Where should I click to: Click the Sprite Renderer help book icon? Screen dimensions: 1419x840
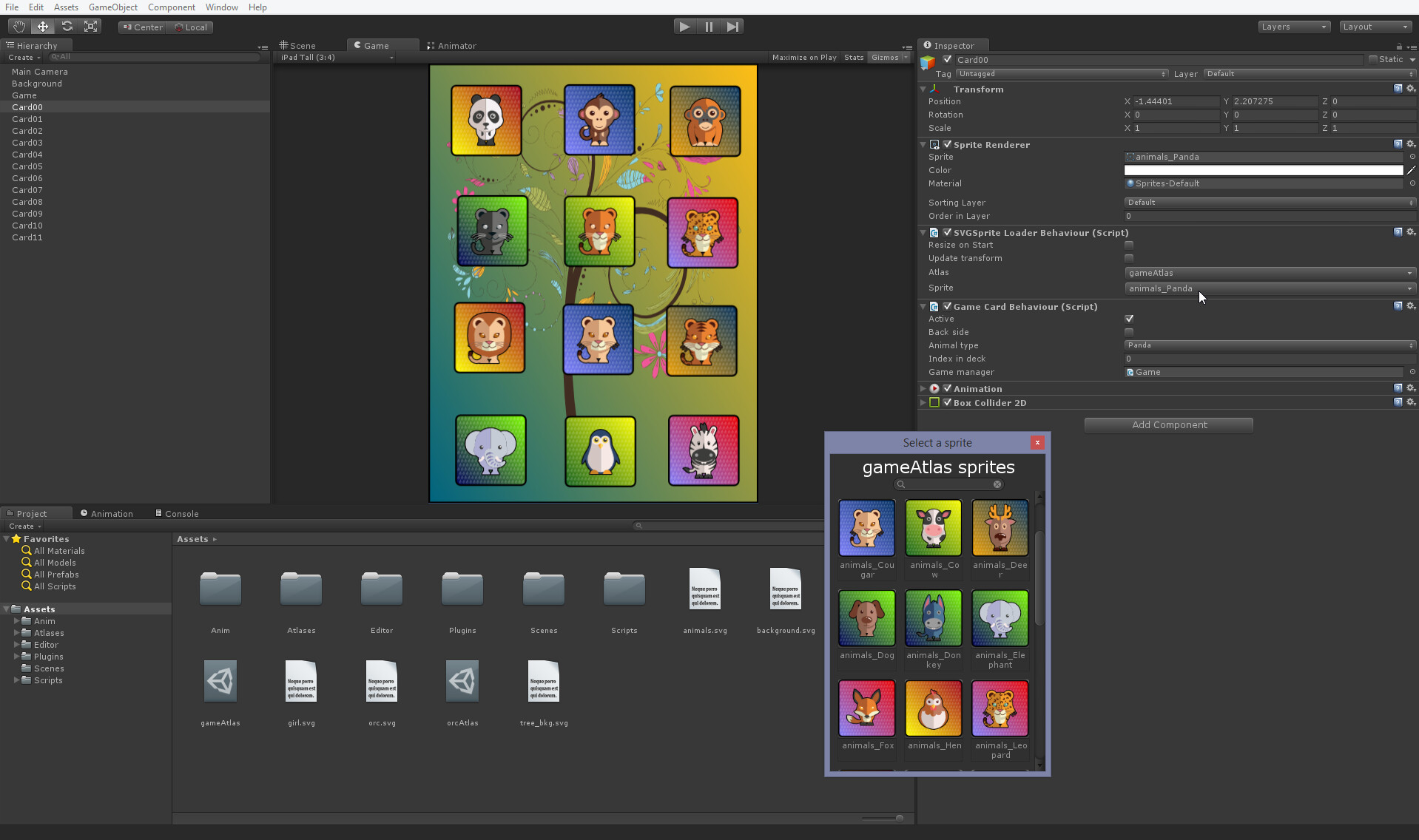point(1398,144)
